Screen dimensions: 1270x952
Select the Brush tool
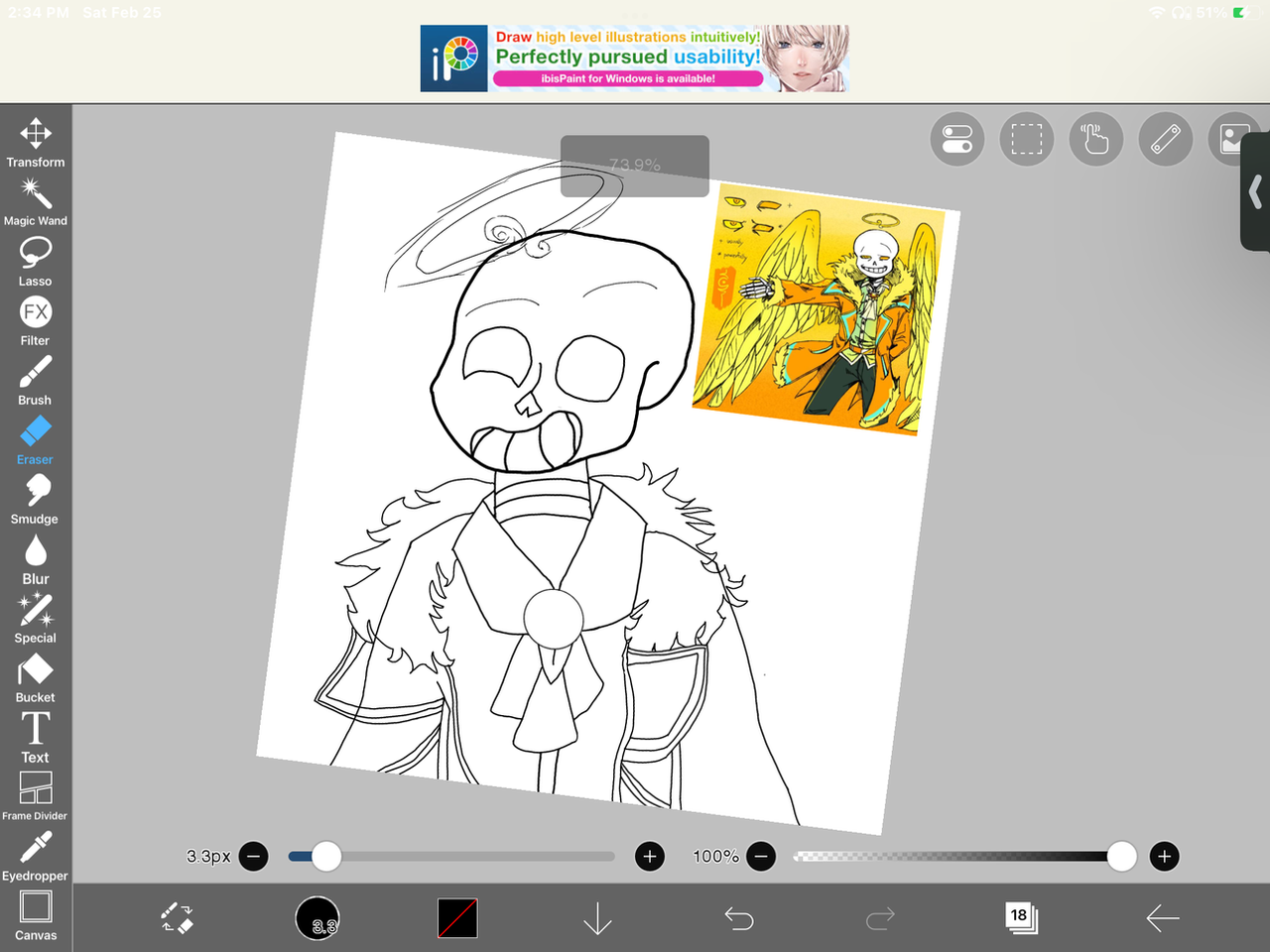click(x=36, y=381)
